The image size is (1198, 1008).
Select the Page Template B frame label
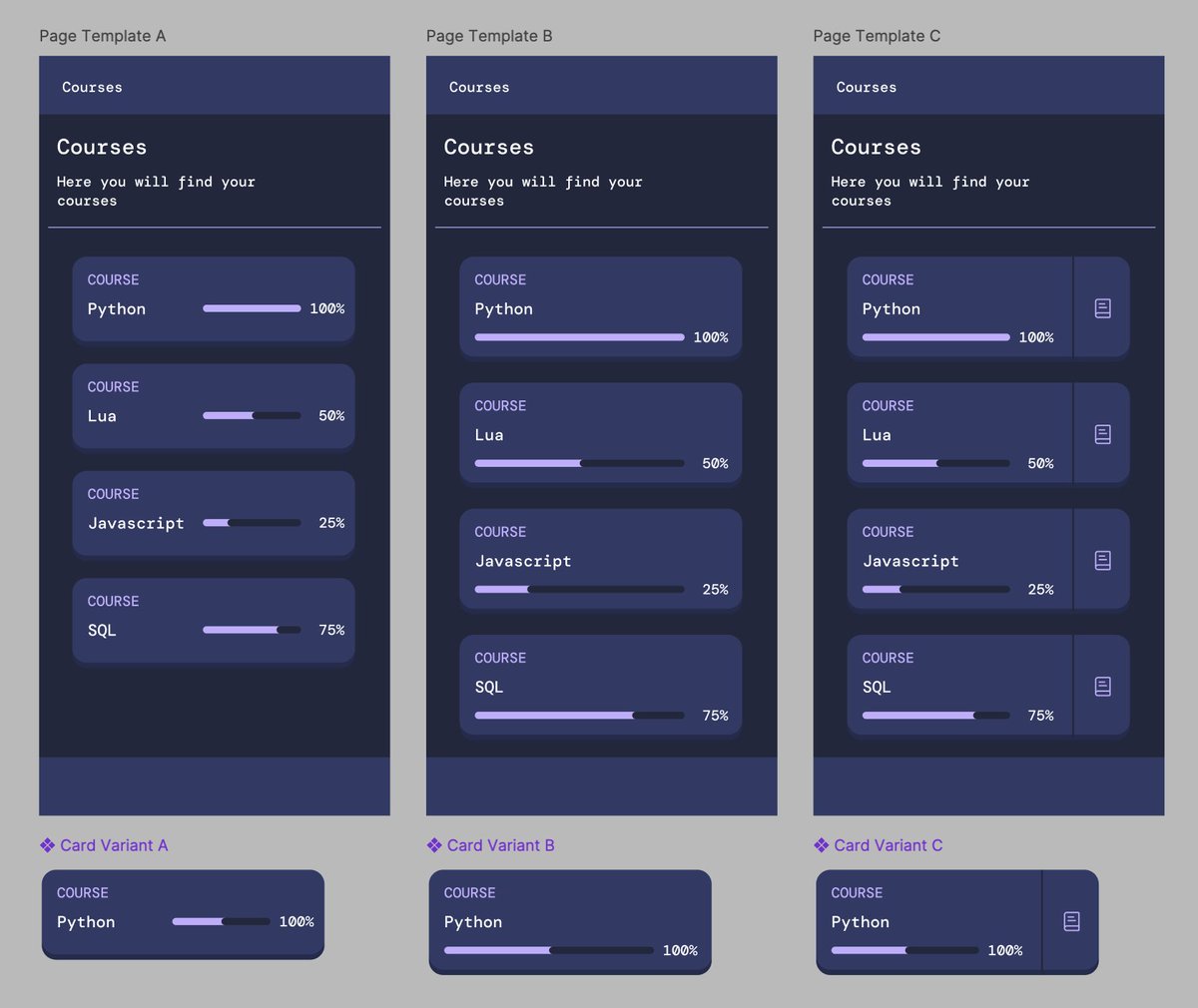(489, 36)
